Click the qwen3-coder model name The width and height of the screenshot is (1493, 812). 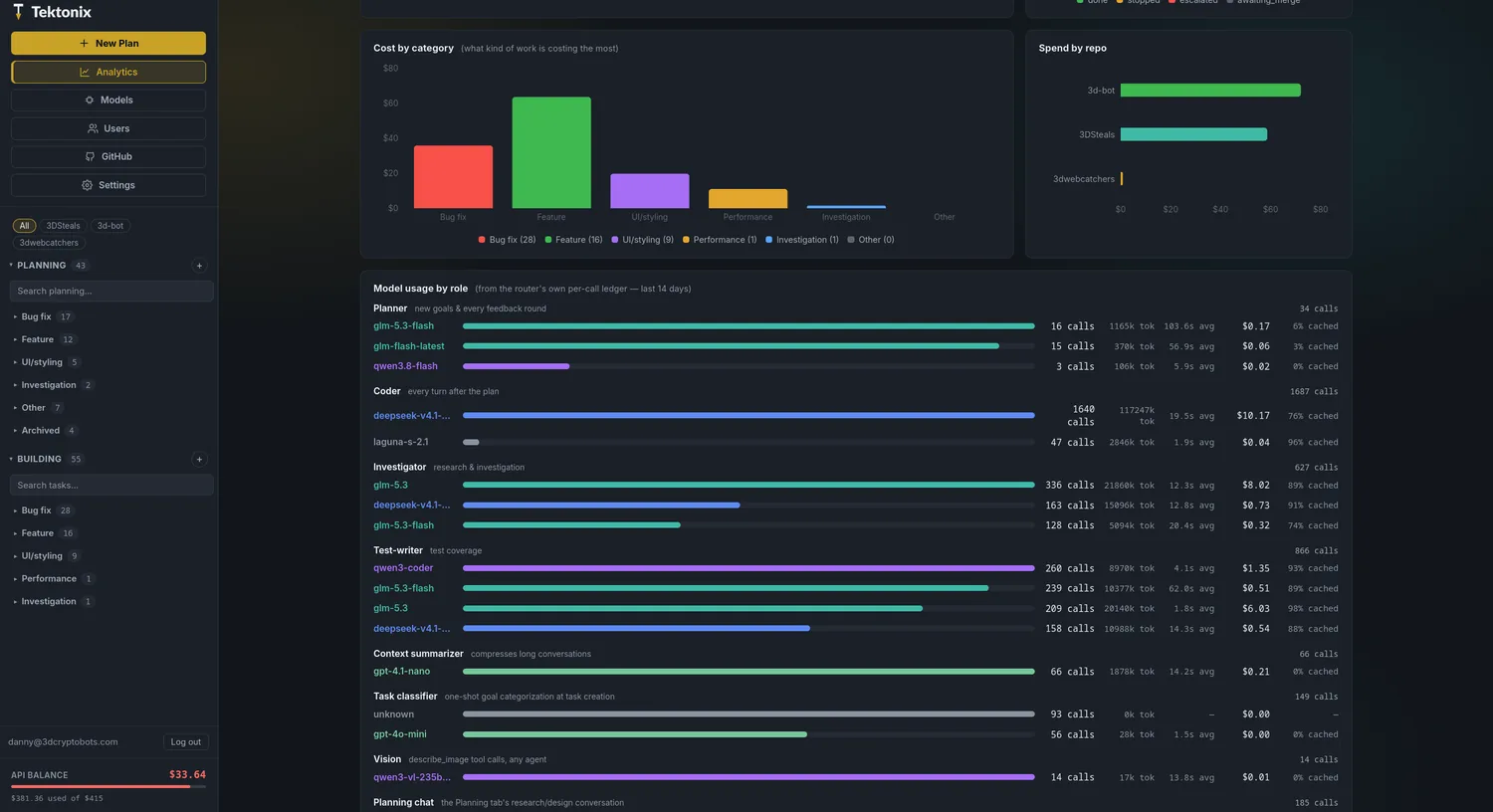pos(403,568)
